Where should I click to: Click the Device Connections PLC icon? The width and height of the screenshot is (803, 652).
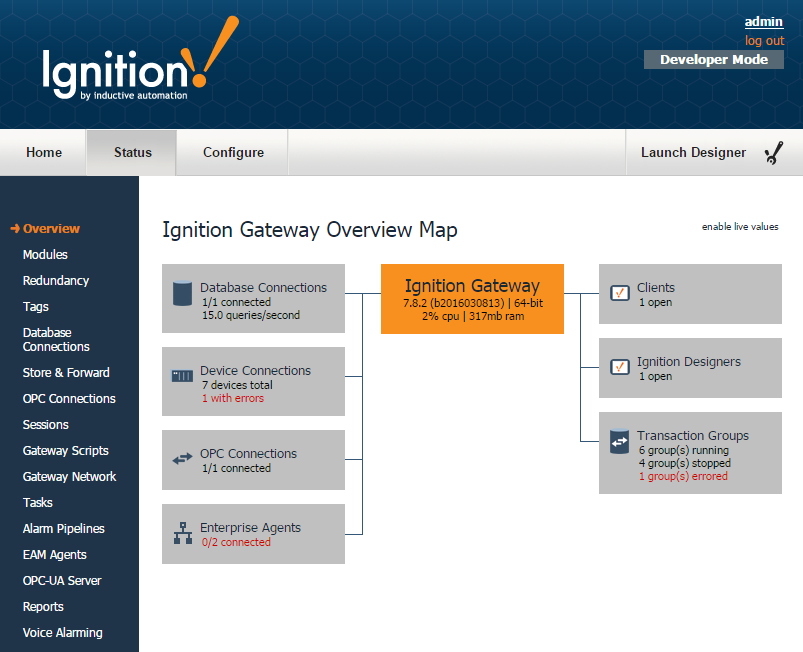[x=182, y=376]
